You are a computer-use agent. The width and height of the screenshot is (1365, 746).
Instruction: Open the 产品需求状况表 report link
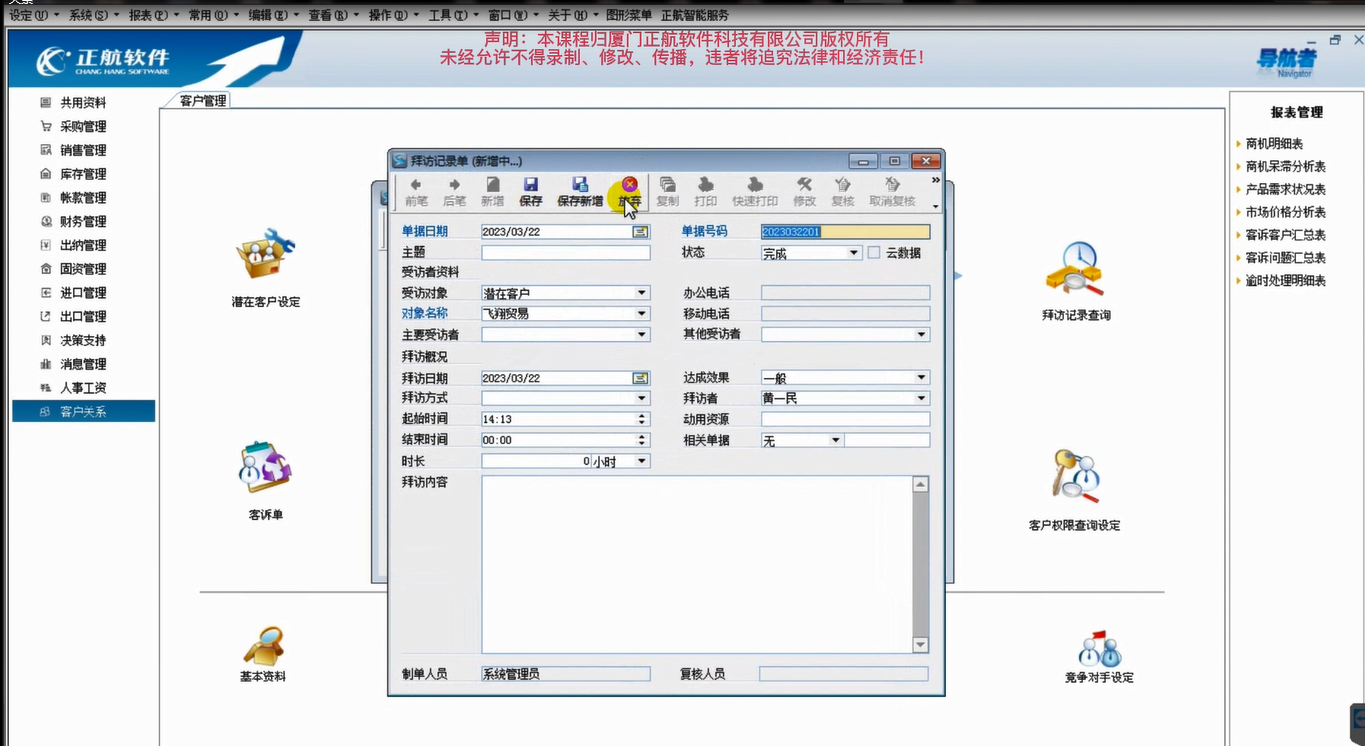pos(1285,190)
